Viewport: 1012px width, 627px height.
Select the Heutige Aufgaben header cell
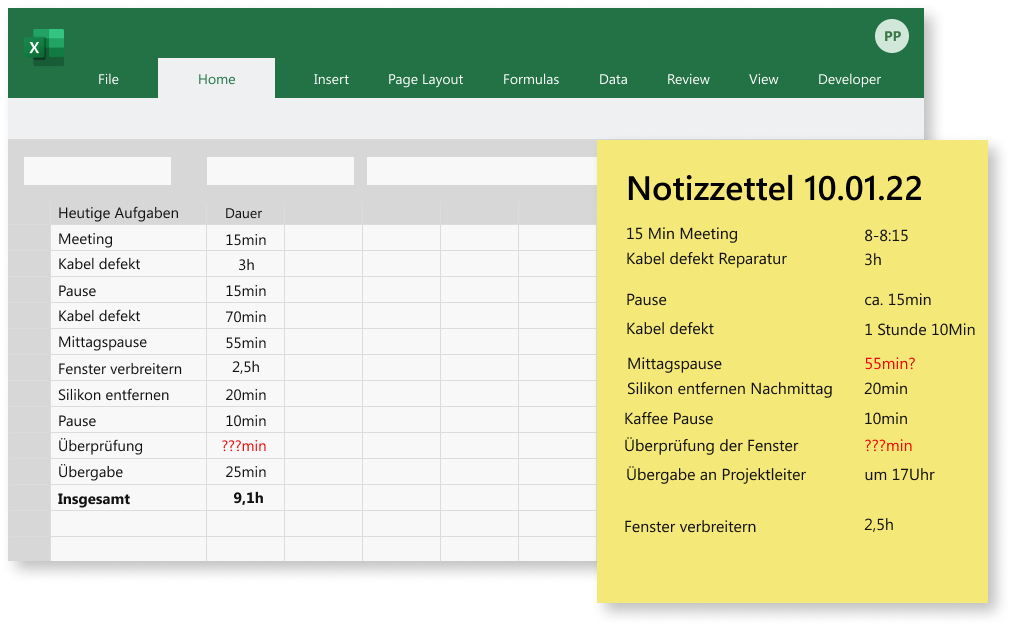pyautogui.click(x=128, y=213)
